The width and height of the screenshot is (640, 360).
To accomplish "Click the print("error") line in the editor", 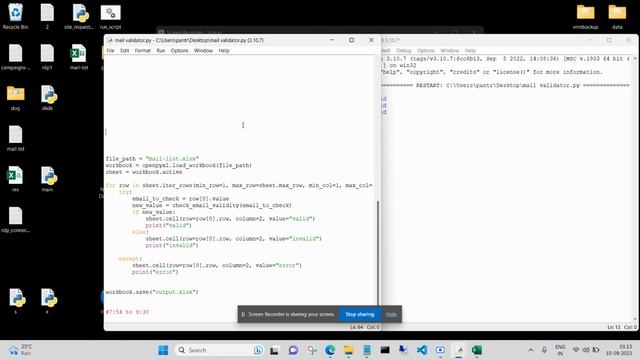I will [x=155, y=272].
